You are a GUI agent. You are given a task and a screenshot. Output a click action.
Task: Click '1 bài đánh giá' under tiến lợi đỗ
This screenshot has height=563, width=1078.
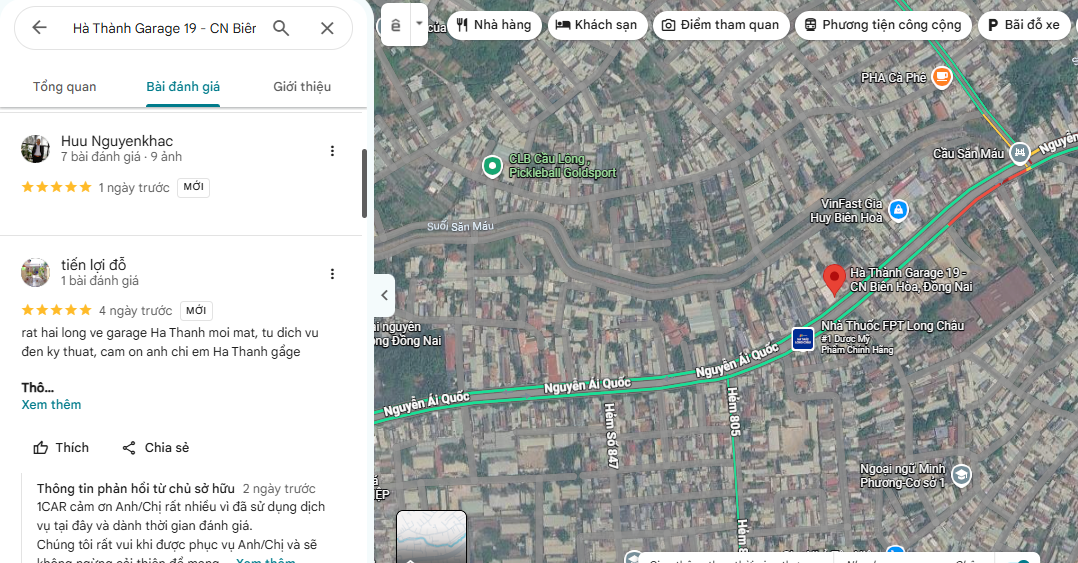pyautogui.click(x=100, y=280)
